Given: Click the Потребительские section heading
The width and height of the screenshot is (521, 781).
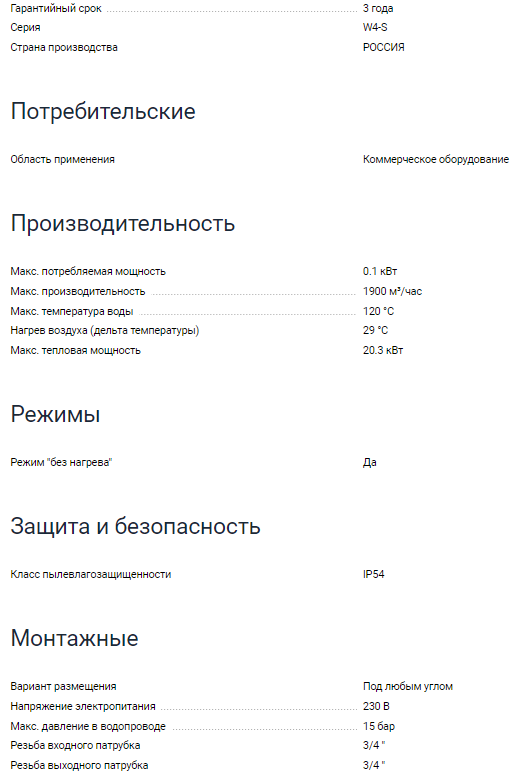Looking at the screenshot, I should pos(103,111).
